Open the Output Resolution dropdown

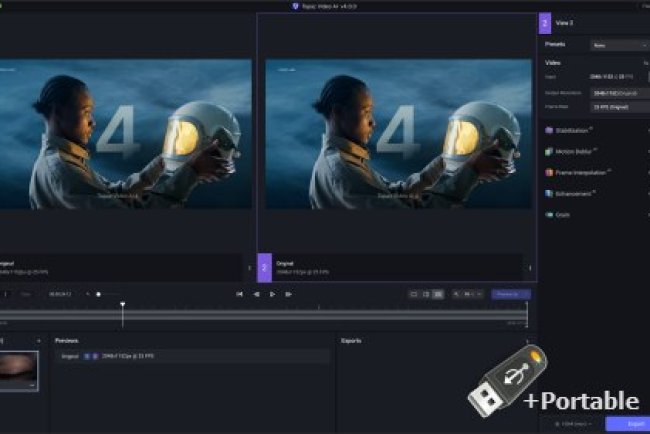620,93
